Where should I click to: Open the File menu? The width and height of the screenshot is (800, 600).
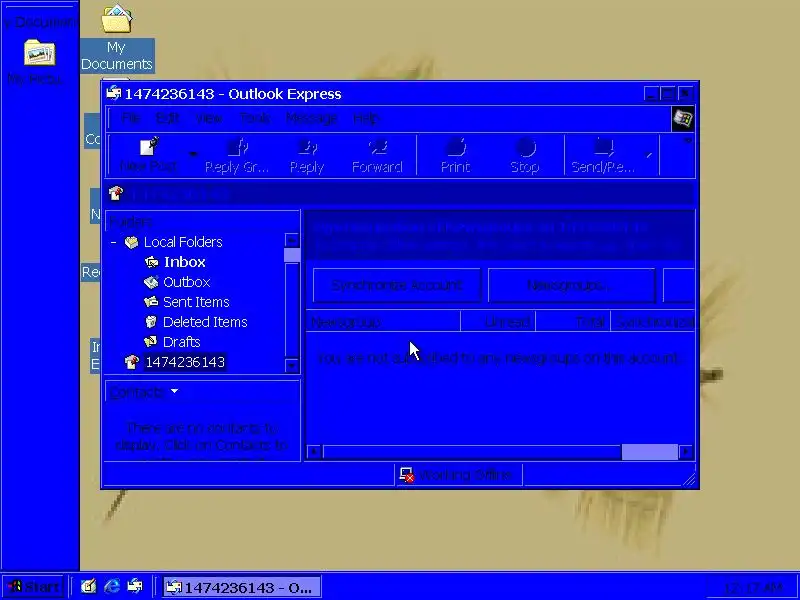click(x=131, y=118)
